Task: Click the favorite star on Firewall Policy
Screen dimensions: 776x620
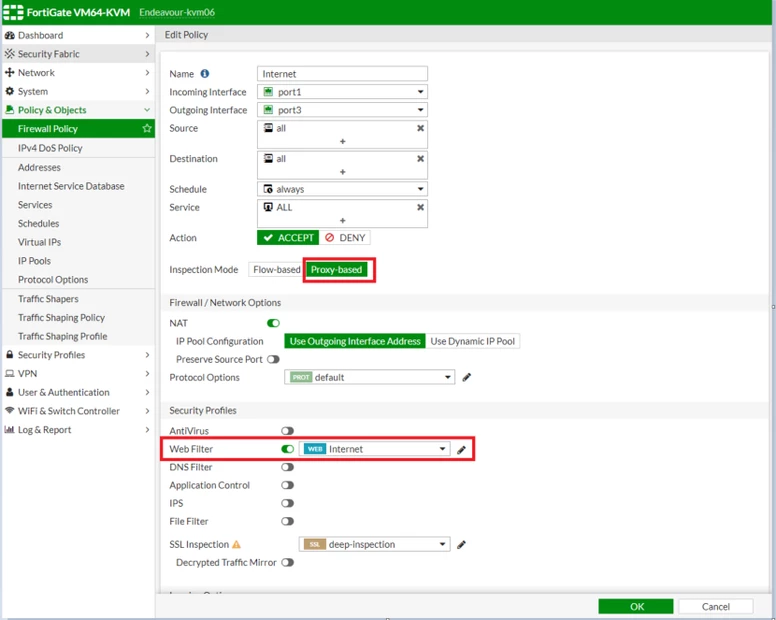Action: click(147, 129)
